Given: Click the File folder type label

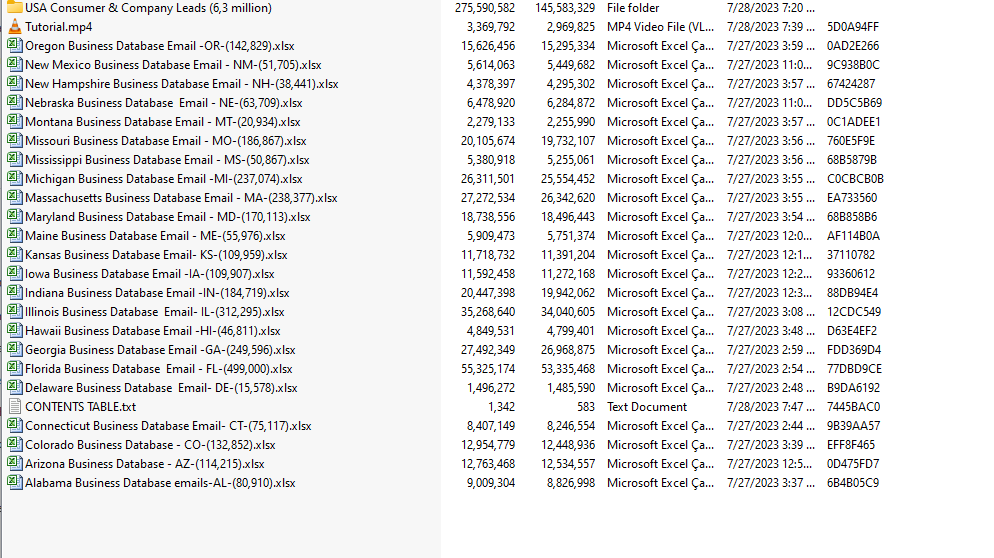Looking at the screenshot, I should (633, 8).
